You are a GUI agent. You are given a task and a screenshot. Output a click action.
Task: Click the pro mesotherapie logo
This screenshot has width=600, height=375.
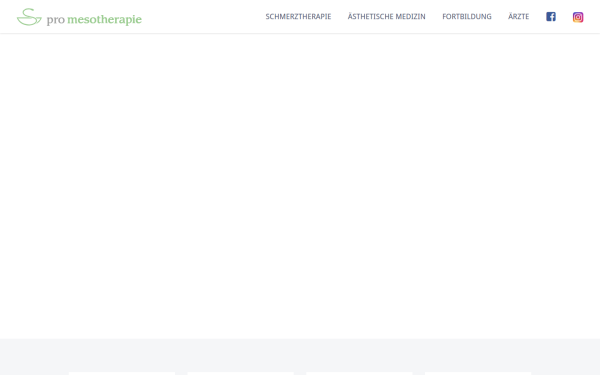(79, 17)
